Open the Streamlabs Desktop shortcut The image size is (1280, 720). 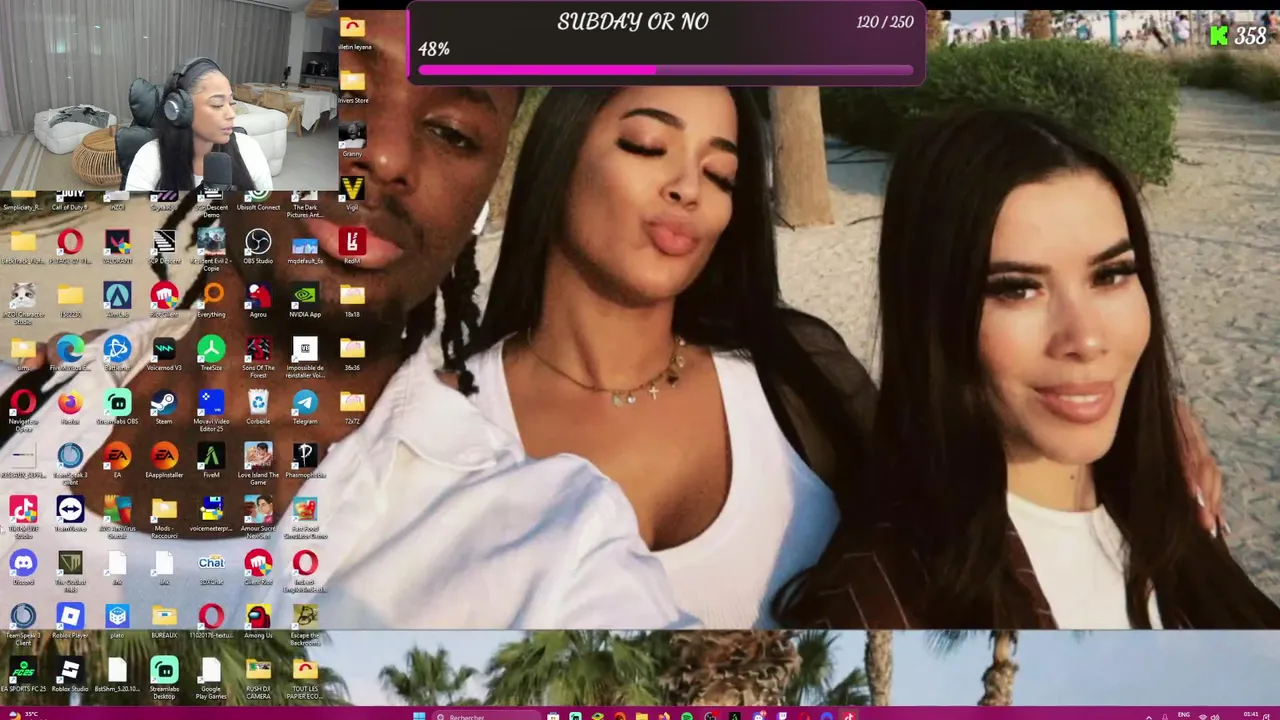pyautogui.click(x=164, y=678)
